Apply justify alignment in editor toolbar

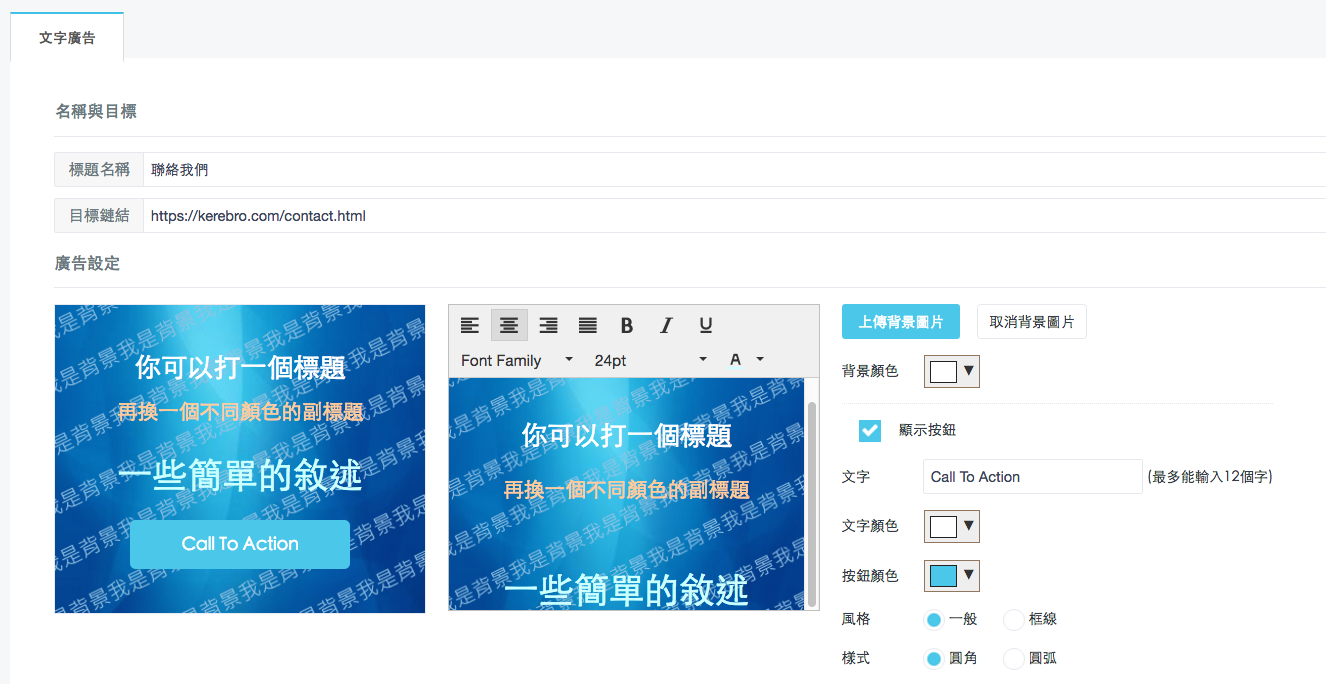click(x=588, y=325)
